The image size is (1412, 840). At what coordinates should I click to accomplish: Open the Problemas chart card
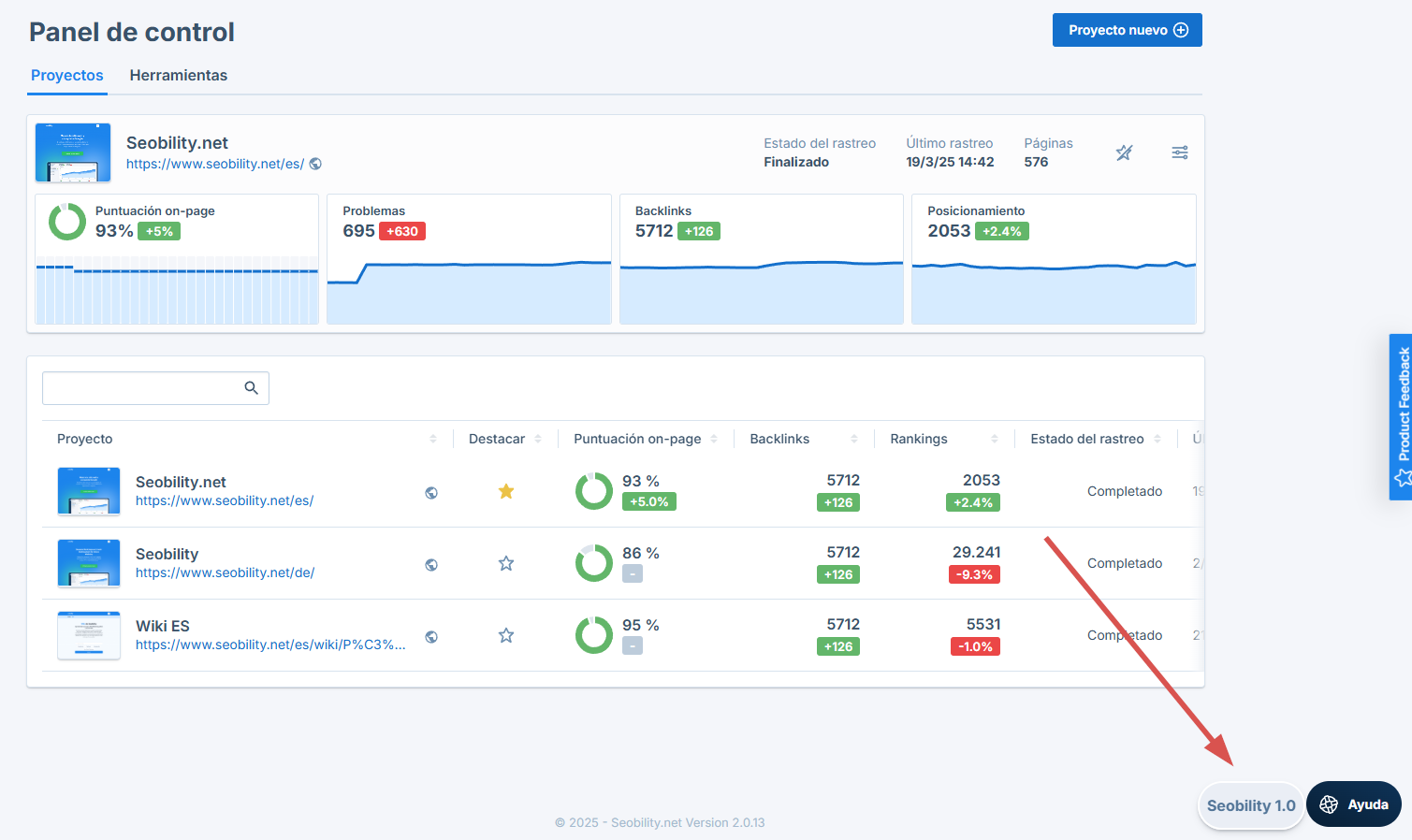(469, 259)
